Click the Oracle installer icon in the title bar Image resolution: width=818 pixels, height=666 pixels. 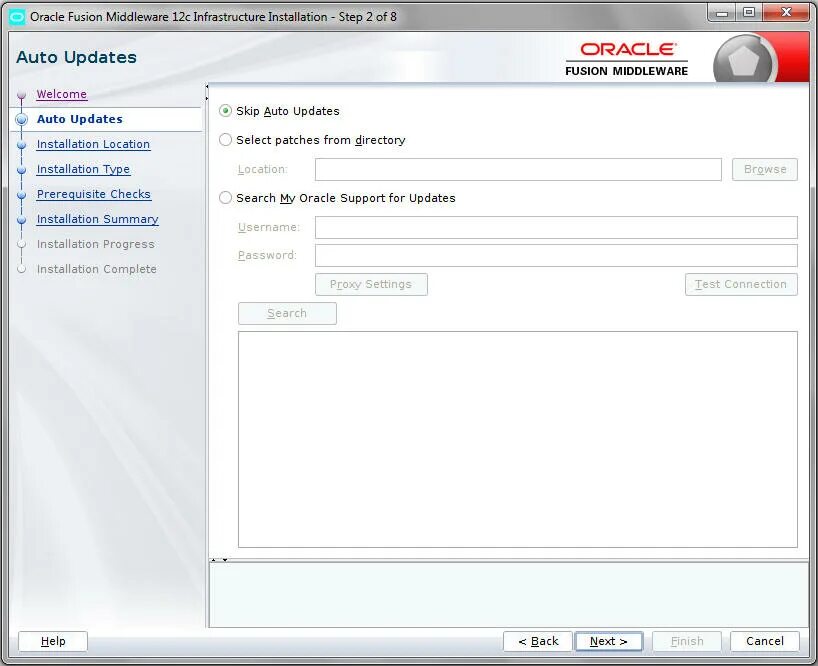[x=17, y=17]
